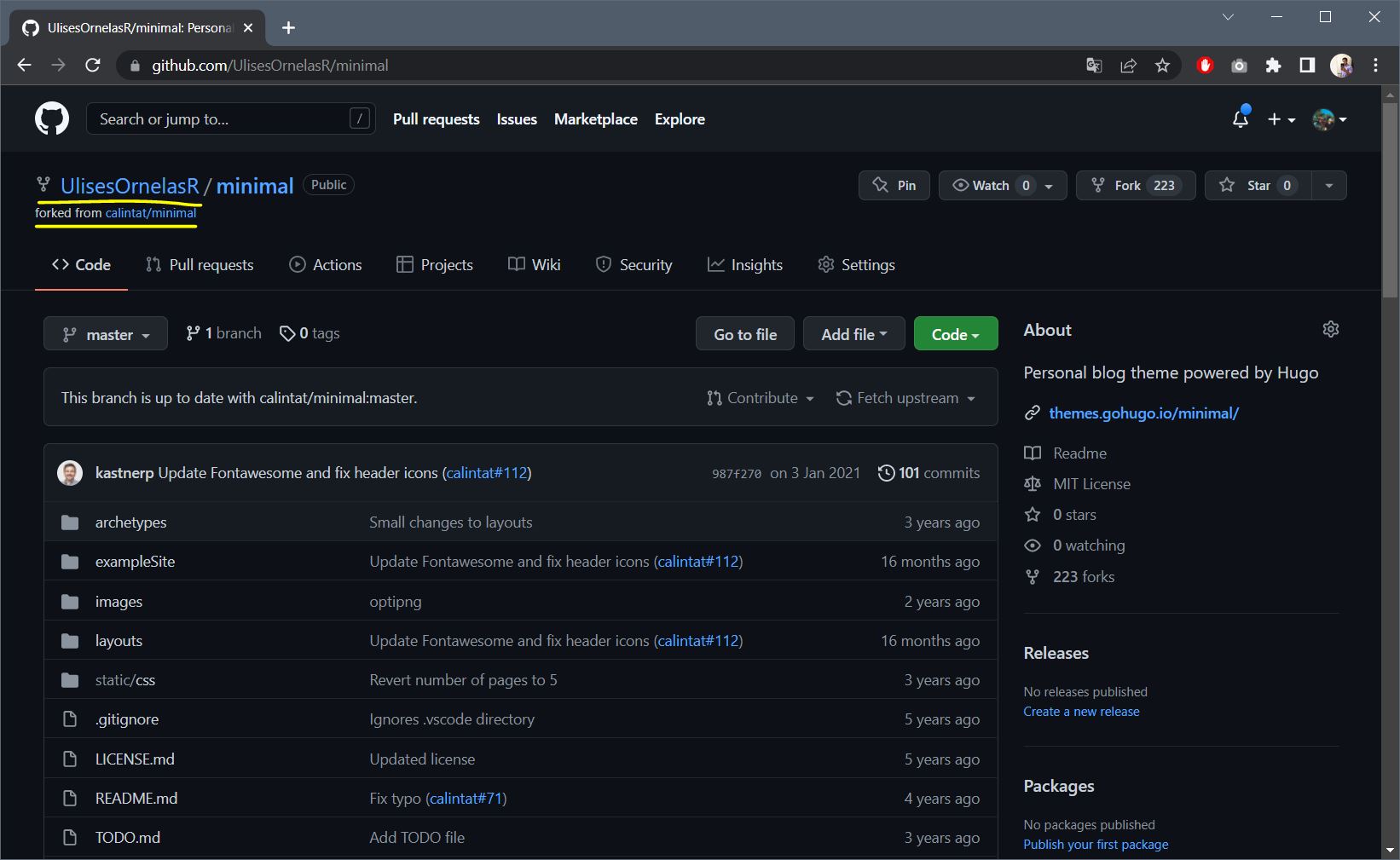Open LICENSE.md file

tap(135, 759)
